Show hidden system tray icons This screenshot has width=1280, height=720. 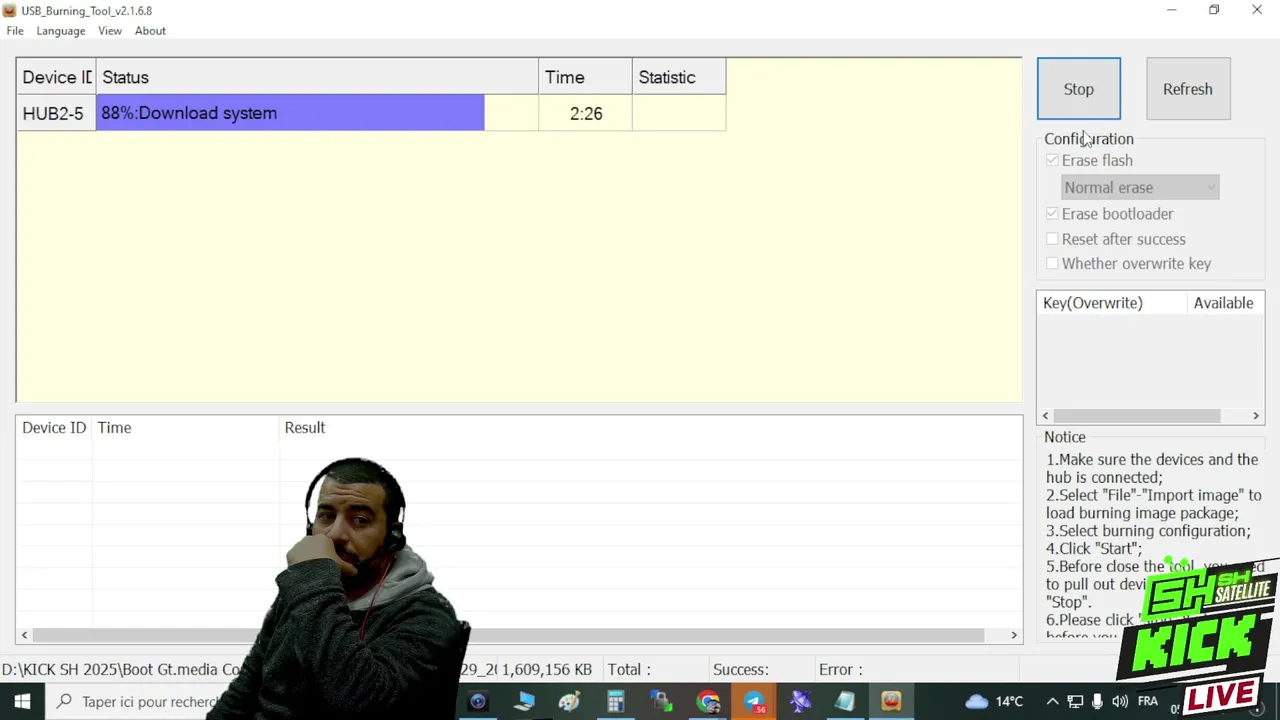[1052, 701]
